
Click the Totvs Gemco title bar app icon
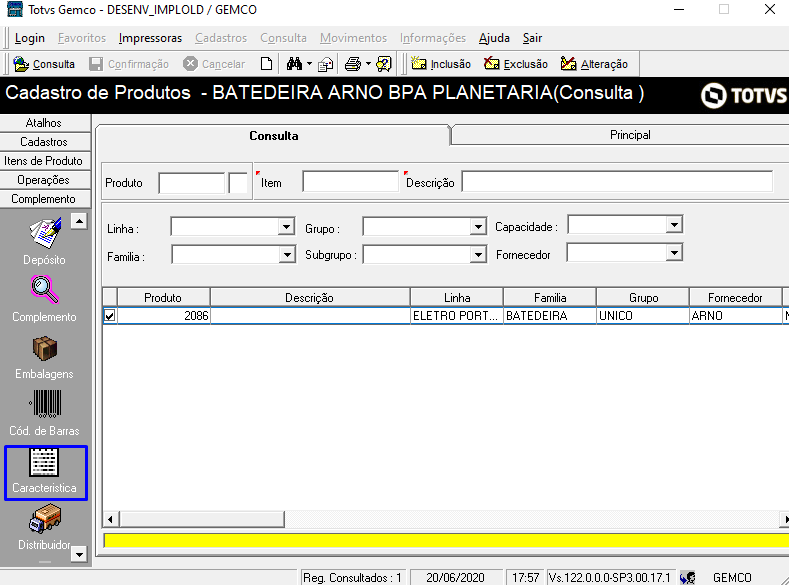click(x=15, y=9)
